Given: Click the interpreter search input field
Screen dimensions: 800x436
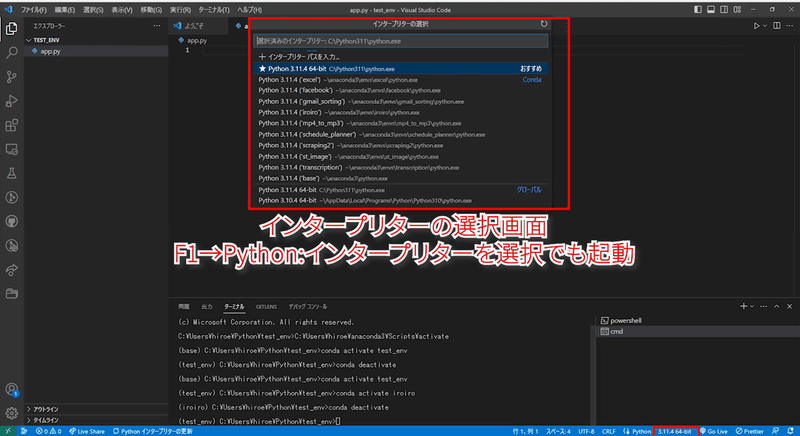Looking at the screenshot, I should (x=401, y=41).
